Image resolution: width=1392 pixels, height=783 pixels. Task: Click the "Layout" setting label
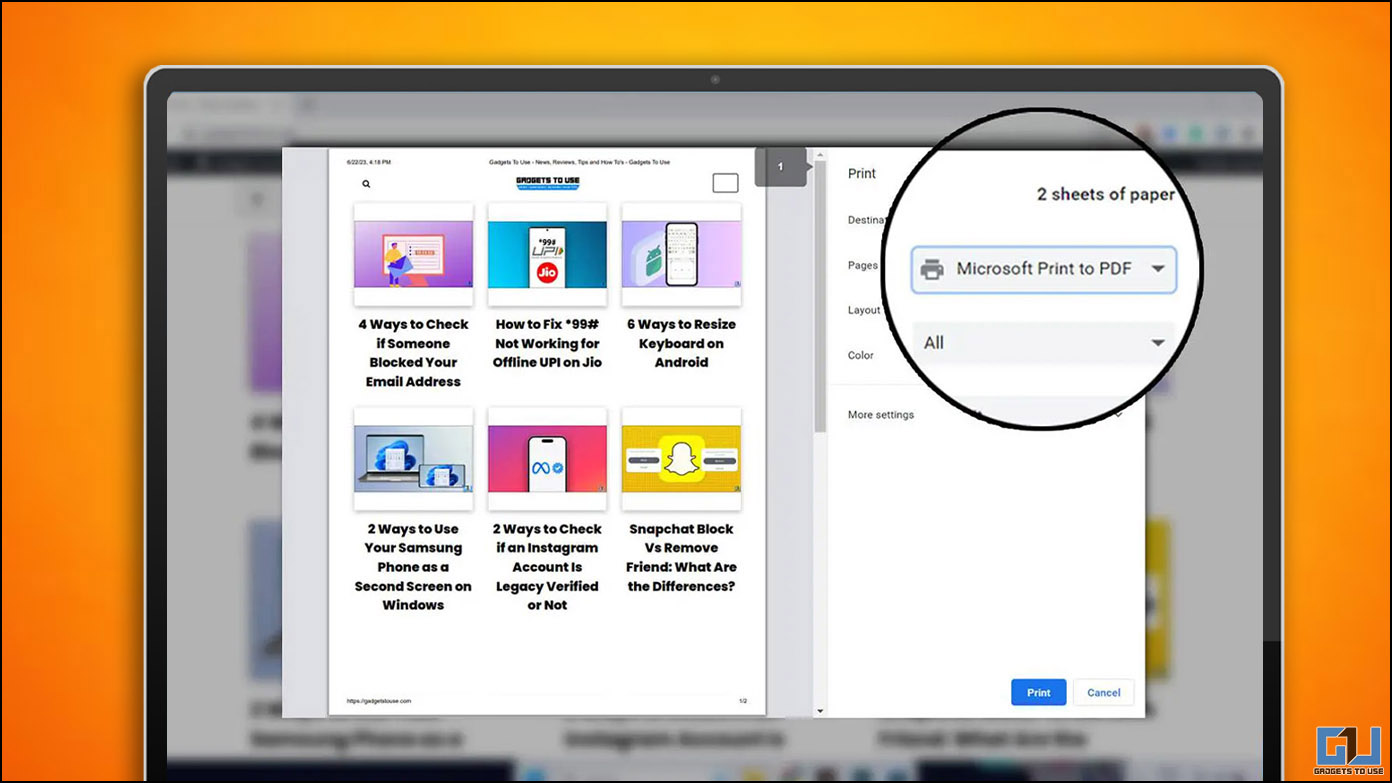pyautogui.click(x=864, y=310)
